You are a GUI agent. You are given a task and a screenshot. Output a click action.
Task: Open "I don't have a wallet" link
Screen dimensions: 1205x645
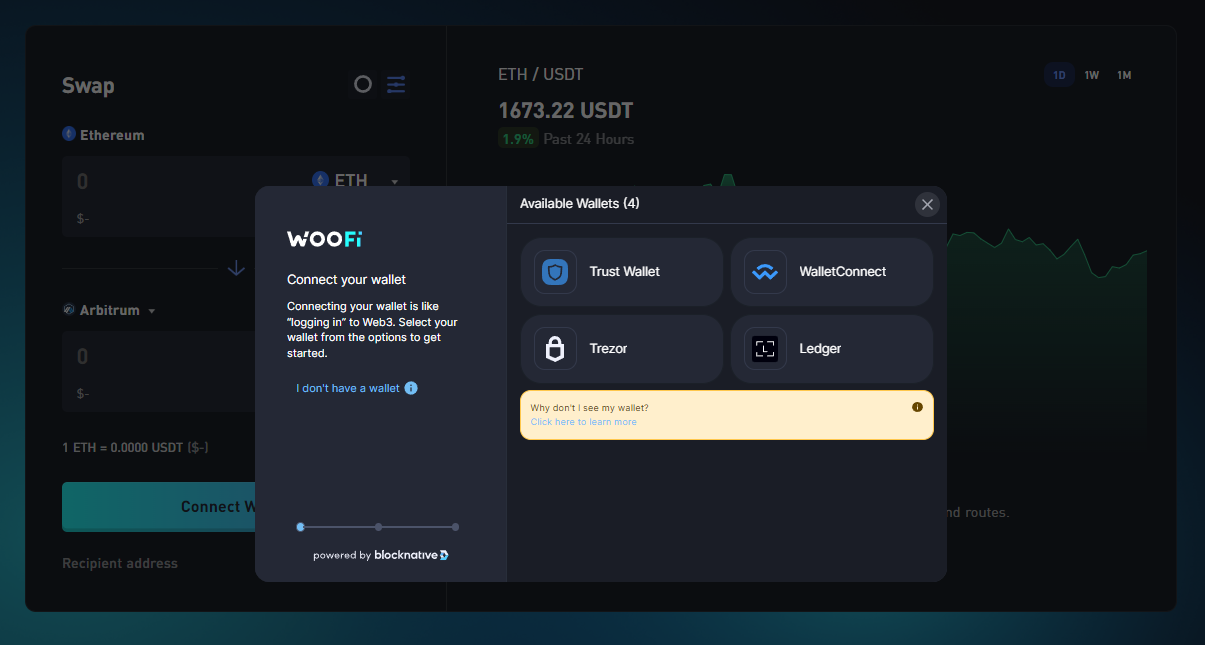pos(348,388)
